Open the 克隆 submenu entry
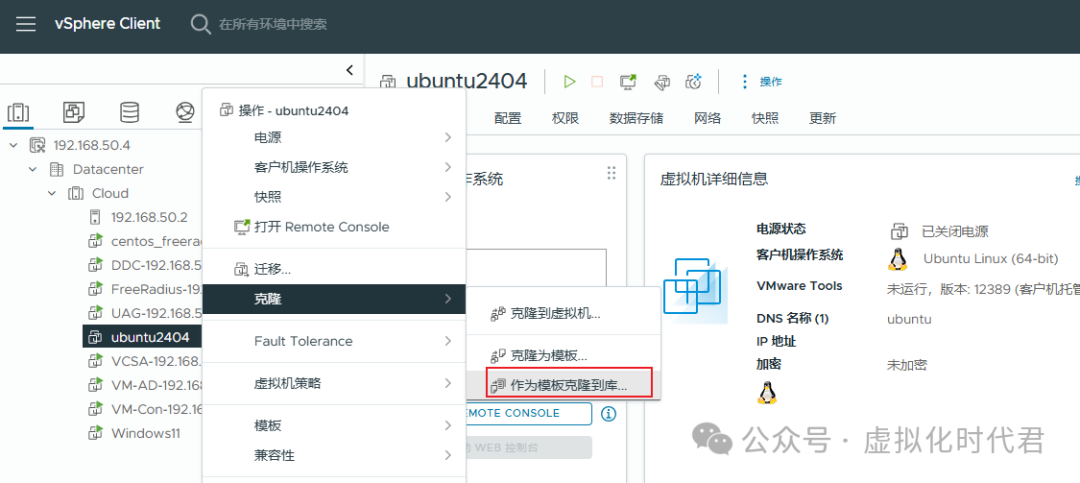 [x=334, y=299]
